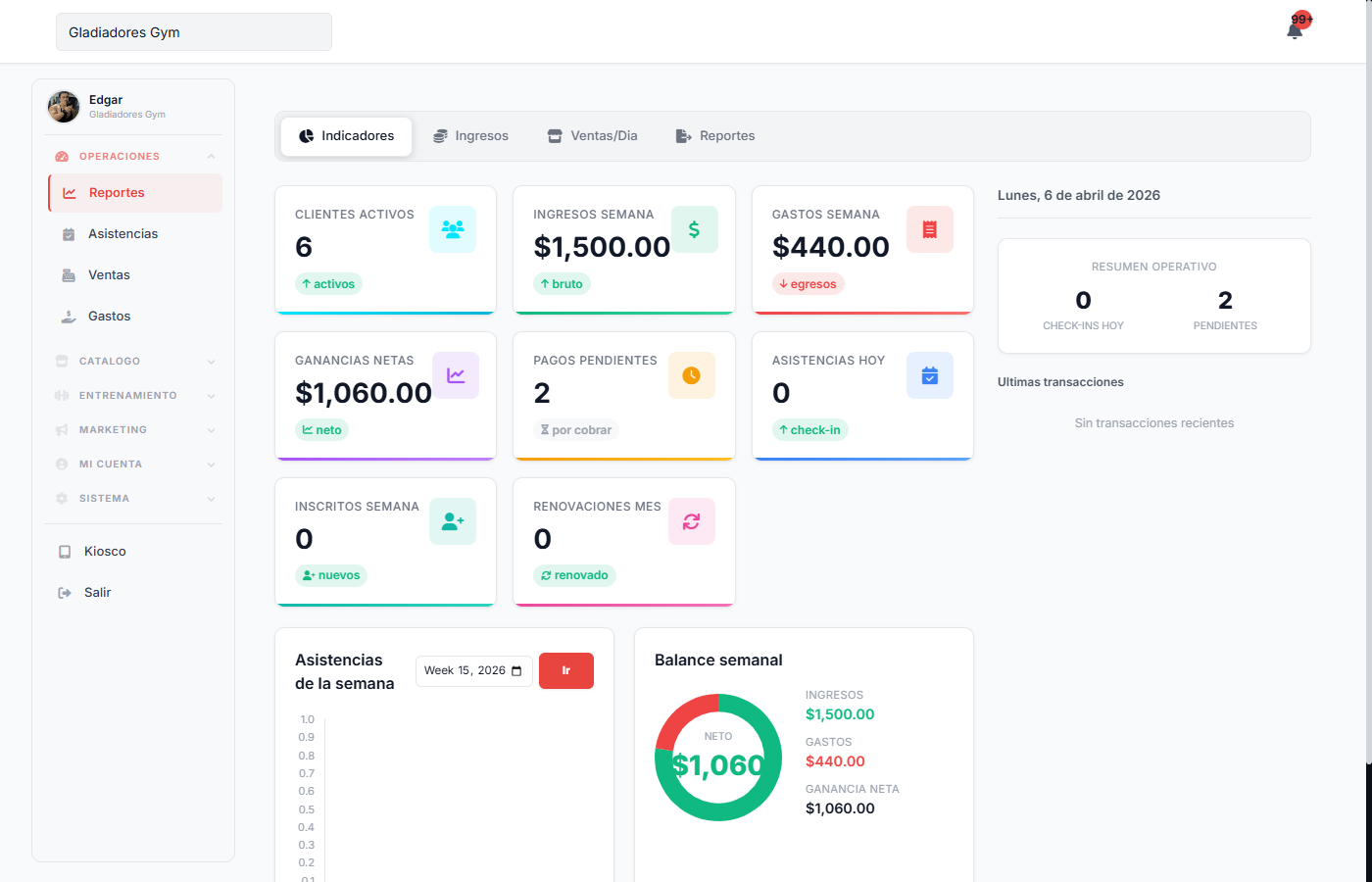Viewport: 1372px width, 882px height.
Task: Switch to the Ingresos tab
Action: (x=470, y=135)
